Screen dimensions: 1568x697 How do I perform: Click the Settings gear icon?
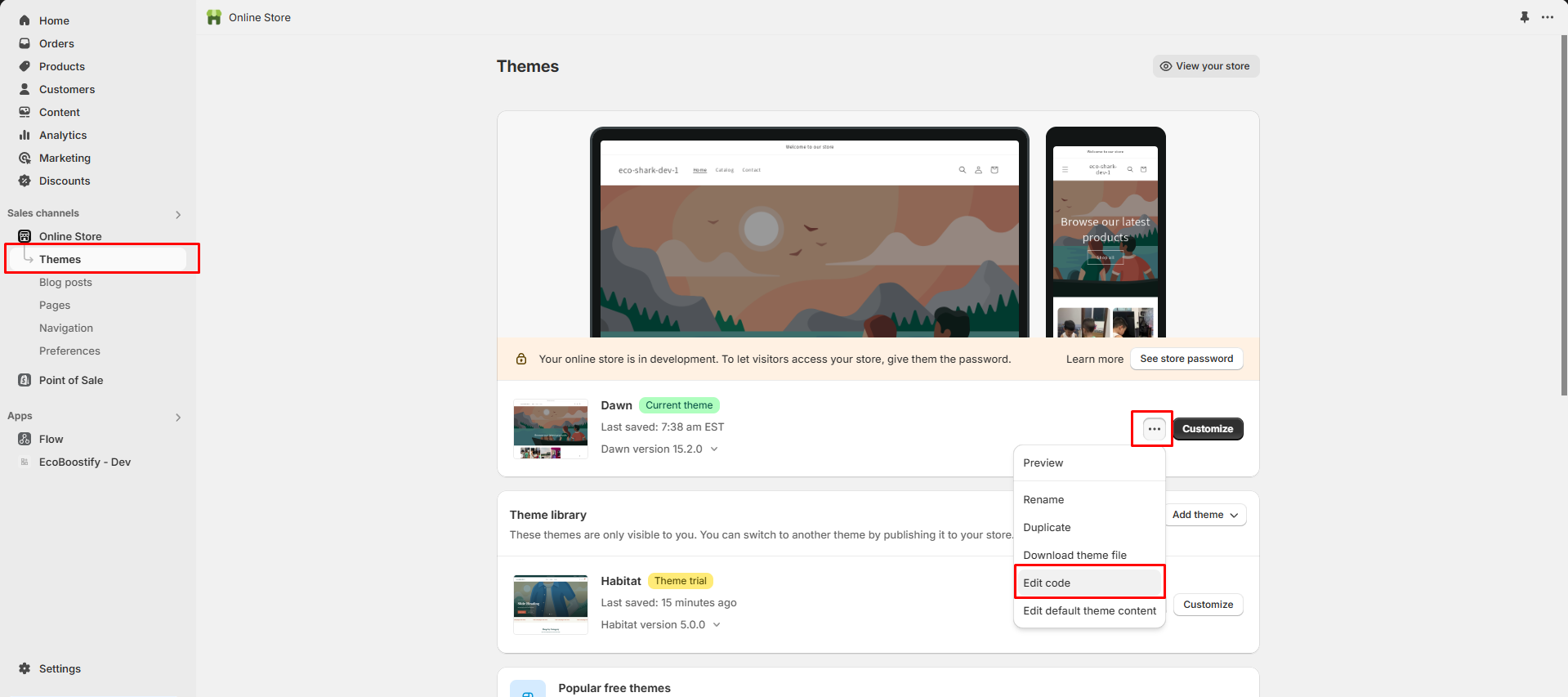25,668
